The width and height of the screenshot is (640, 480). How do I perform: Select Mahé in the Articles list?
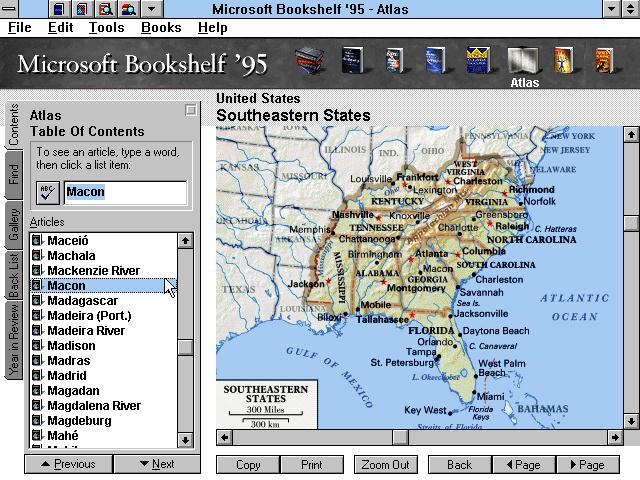104,436
